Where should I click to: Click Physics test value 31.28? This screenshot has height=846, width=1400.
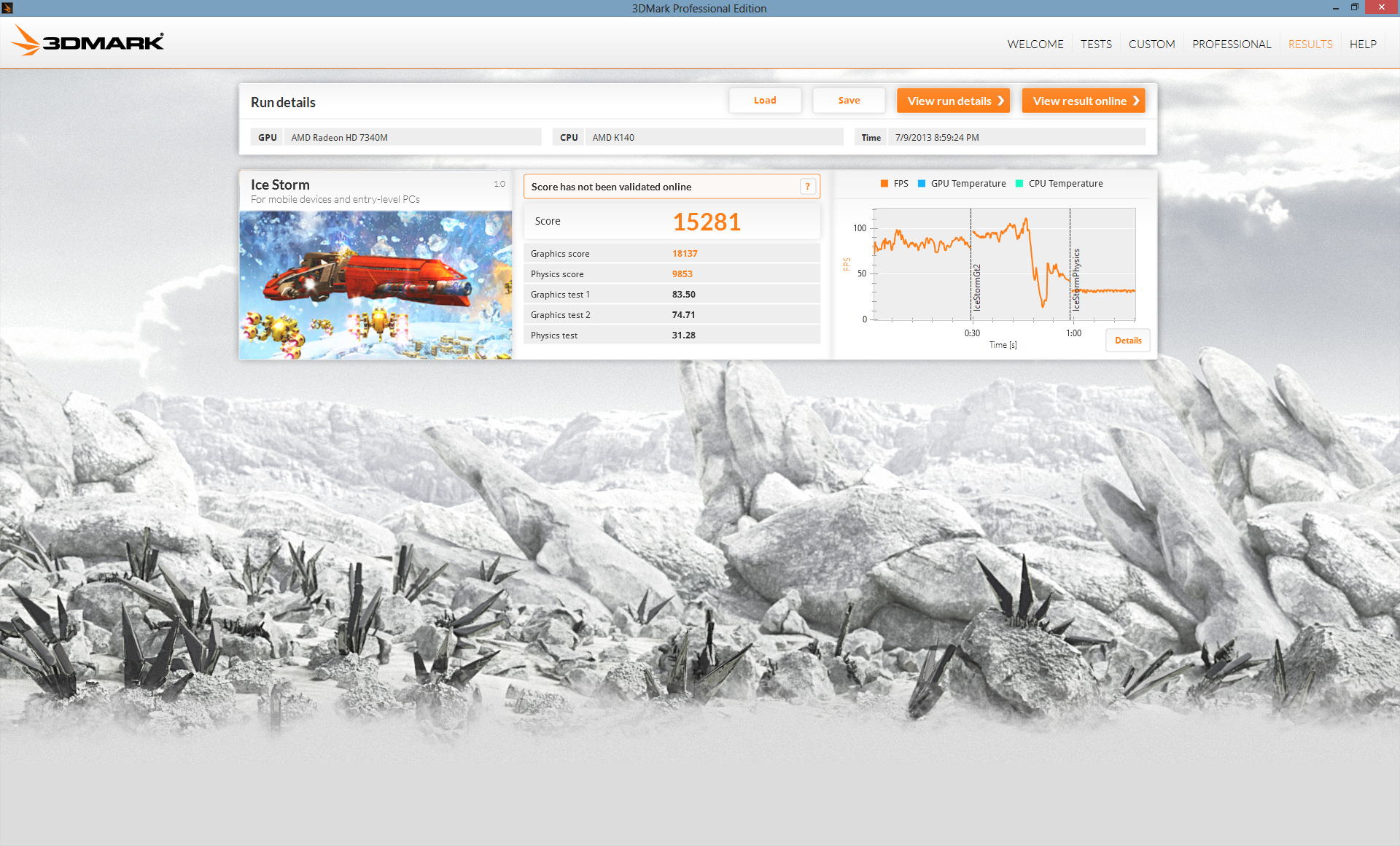pos(684,335)
